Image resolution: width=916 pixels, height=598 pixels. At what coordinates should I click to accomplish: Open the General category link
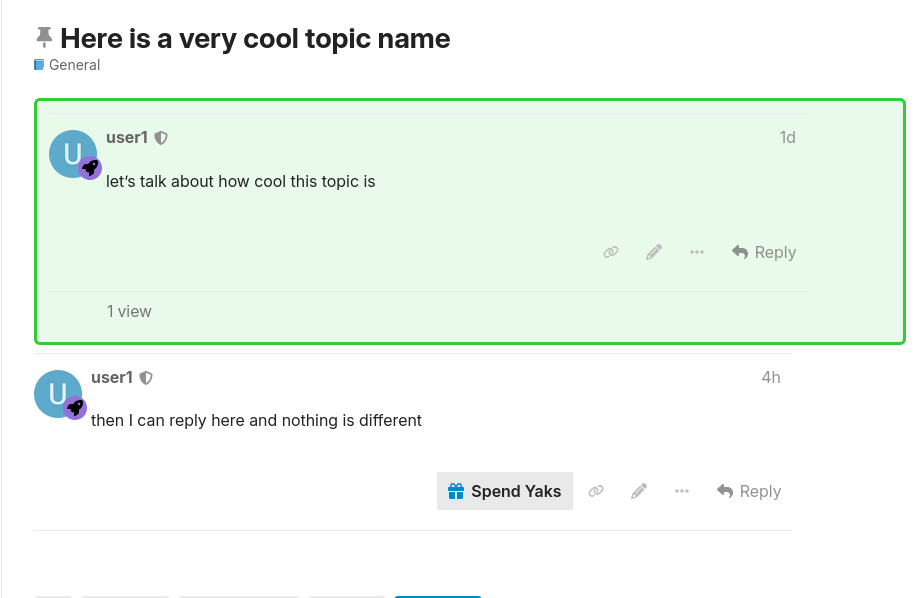[74, 65]
